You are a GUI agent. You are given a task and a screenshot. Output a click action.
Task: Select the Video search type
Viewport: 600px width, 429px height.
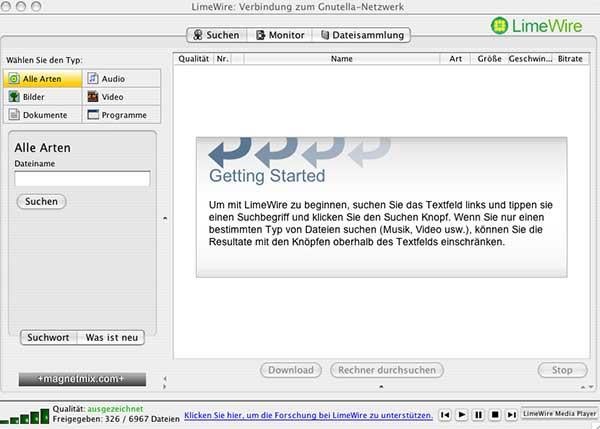[121, 97]
